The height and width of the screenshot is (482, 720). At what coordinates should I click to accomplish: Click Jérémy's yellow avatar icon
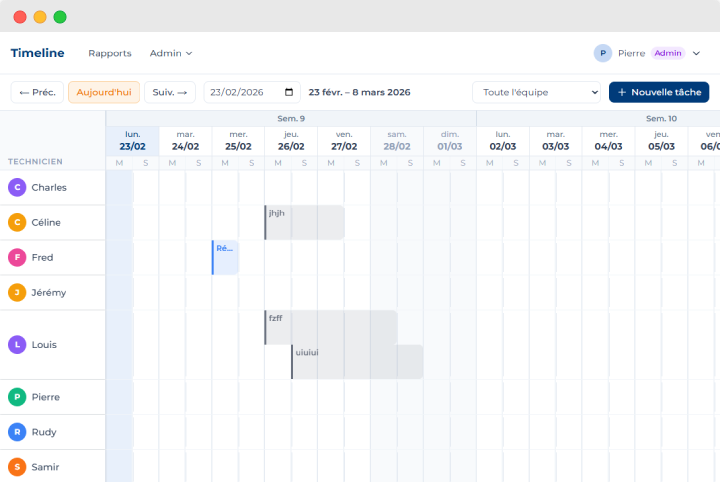pos(17,292)
